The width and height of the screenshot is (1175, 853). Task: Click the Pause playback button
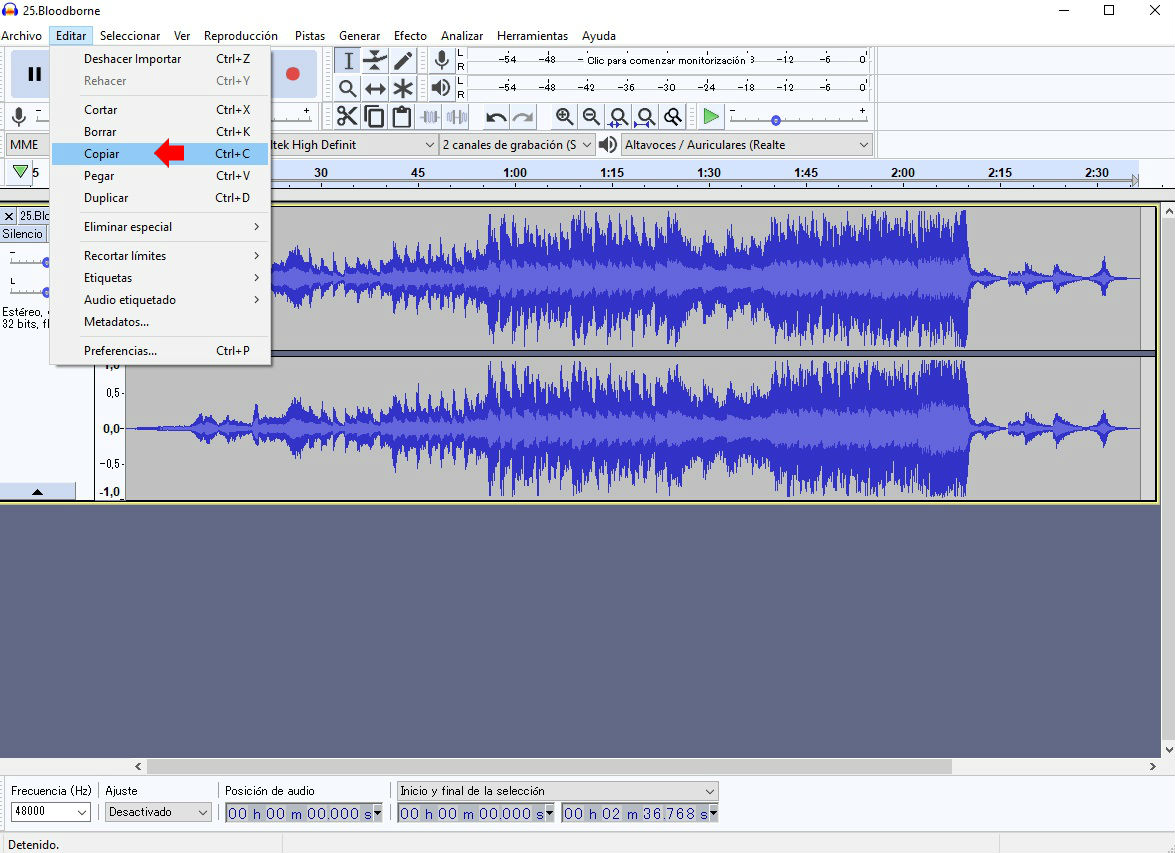click(x=34, y=73)
